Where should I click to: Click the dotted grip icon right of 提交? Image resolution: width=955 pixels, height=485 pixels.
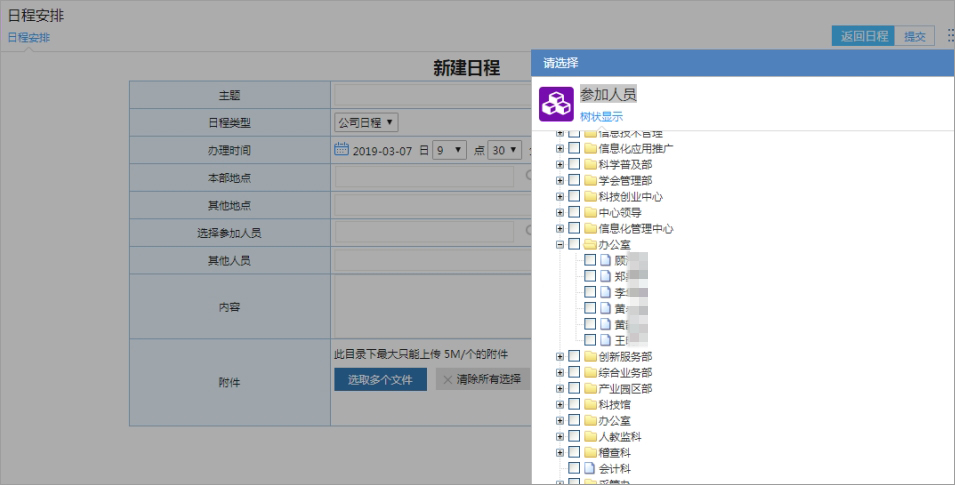click(x=950, y=35)
